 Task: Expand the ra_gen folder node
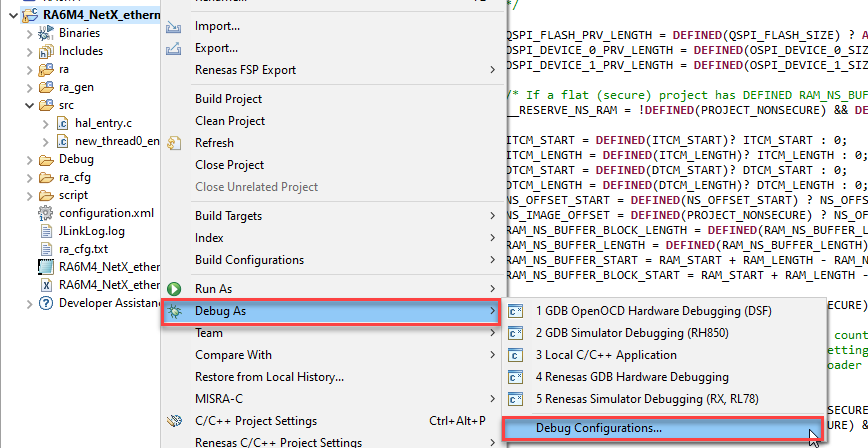tap(29, 87)
